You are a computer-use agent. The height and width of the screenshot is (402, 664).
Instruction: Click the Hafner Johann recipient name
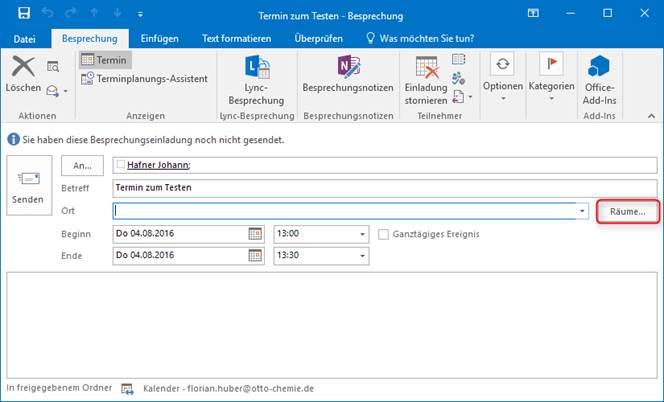[x=158, y=165]
